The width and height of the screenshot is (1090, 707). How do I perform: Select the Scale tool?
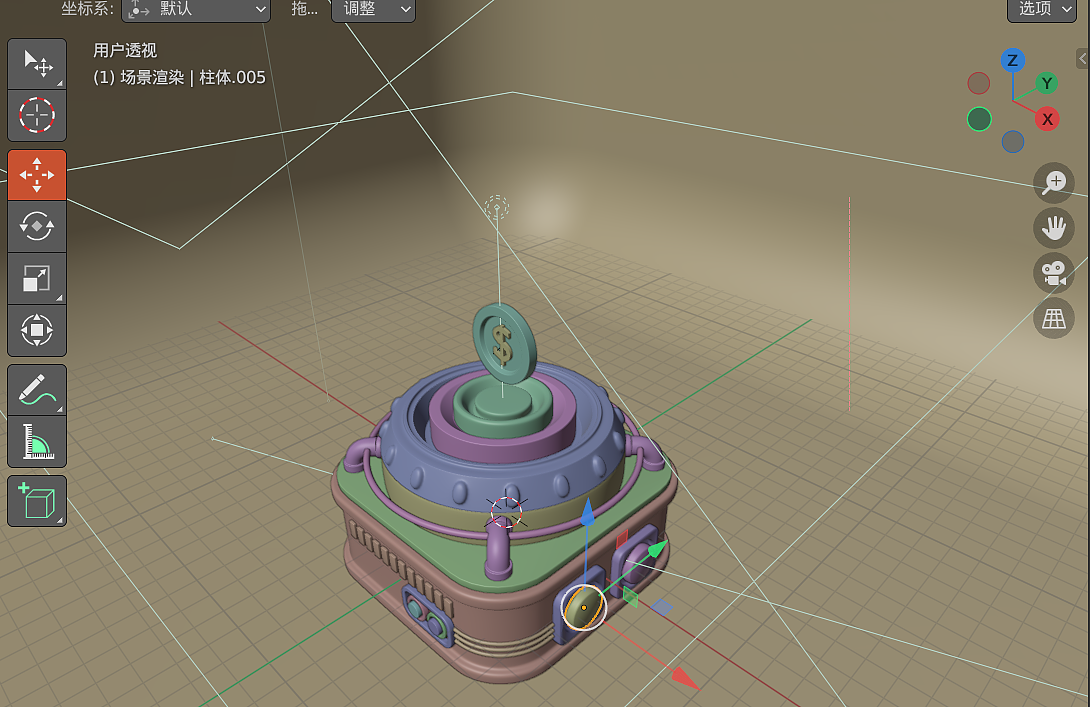pos(36,279)
